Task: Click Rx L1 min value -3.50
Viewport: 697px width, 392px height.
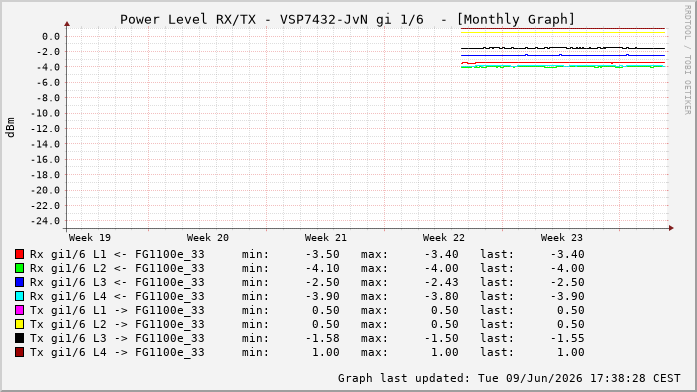Action: [x=323, y=255]
